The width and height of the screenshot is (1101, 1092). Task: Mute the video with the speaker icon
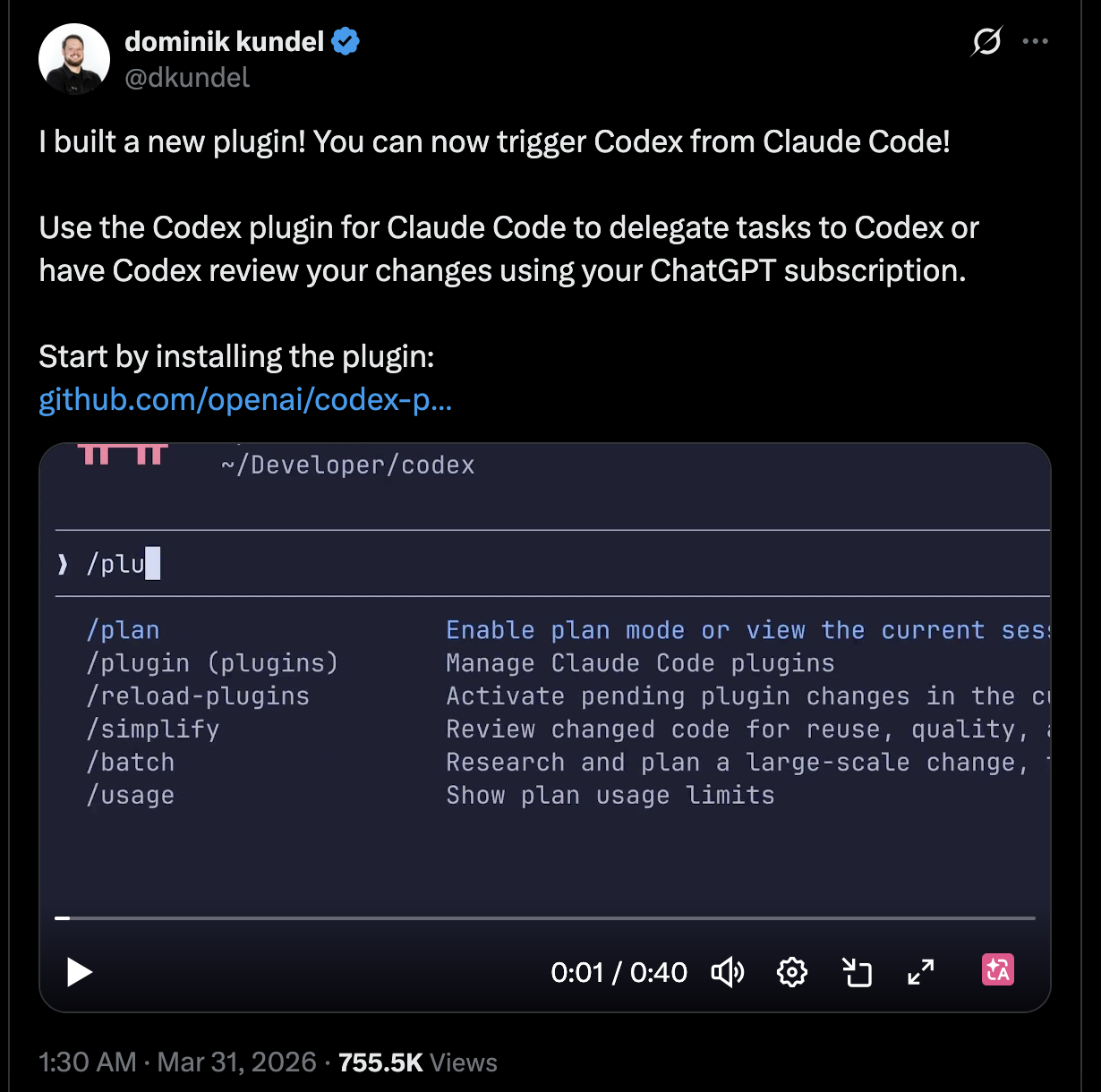tap(727, 972)
